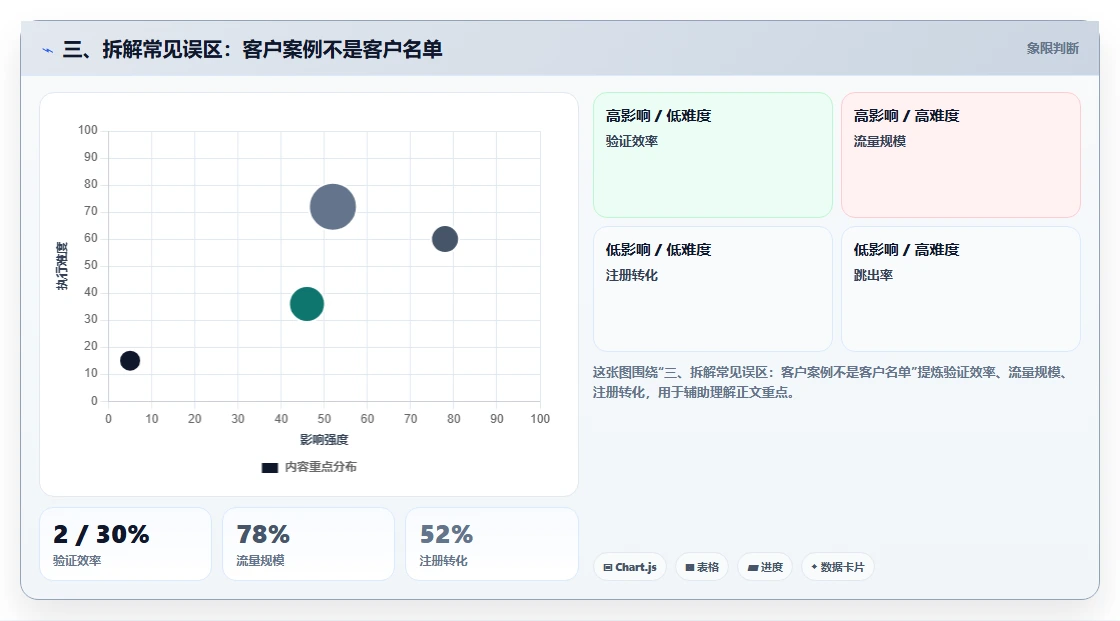
Task: Open the 高影响 / 高难度 quadrant card
Action: pyautogui.click(x=961, y=155)
